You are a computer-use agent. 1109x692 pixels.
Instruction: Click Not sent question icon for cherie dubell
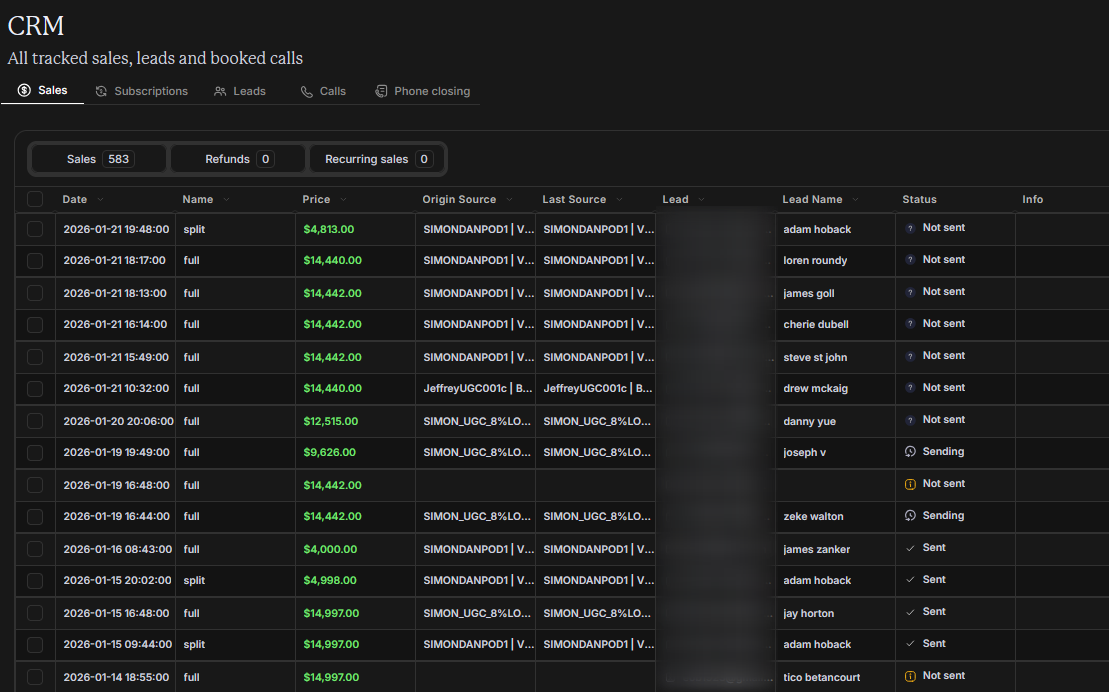click(x=910, y=323)
